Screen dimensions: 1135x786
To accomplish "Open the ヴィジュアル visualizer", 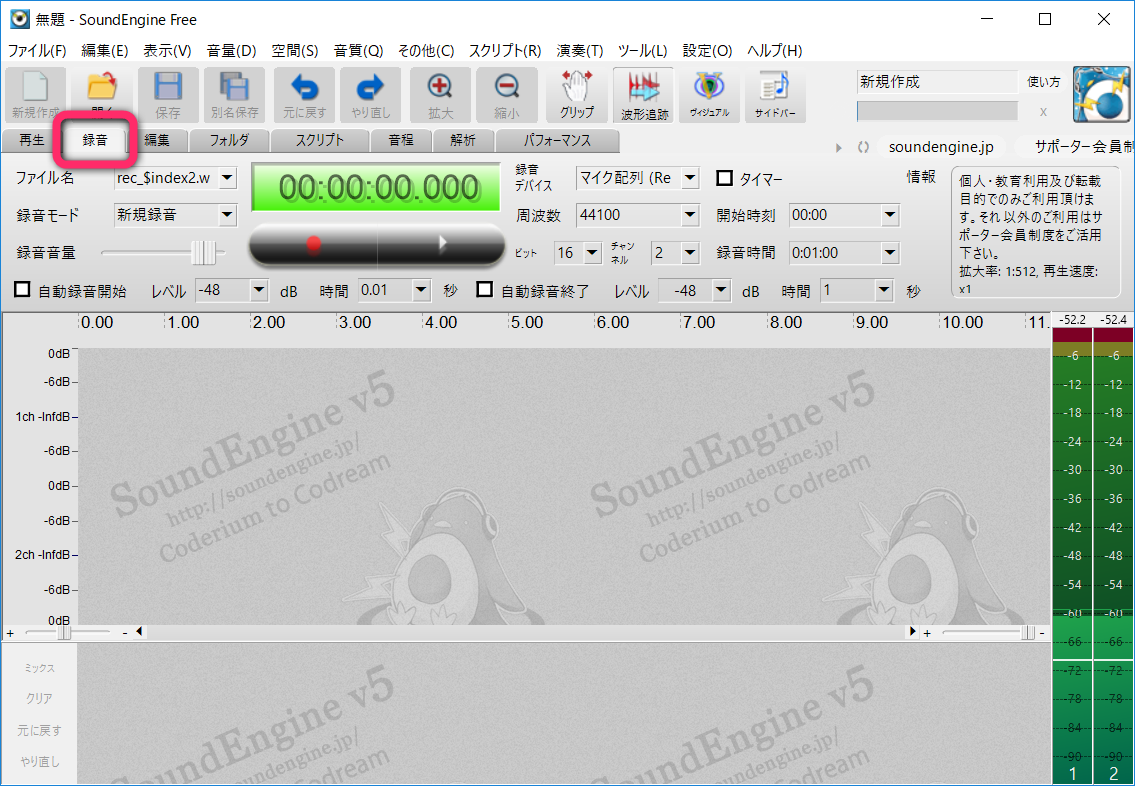I will pos(711,94).
